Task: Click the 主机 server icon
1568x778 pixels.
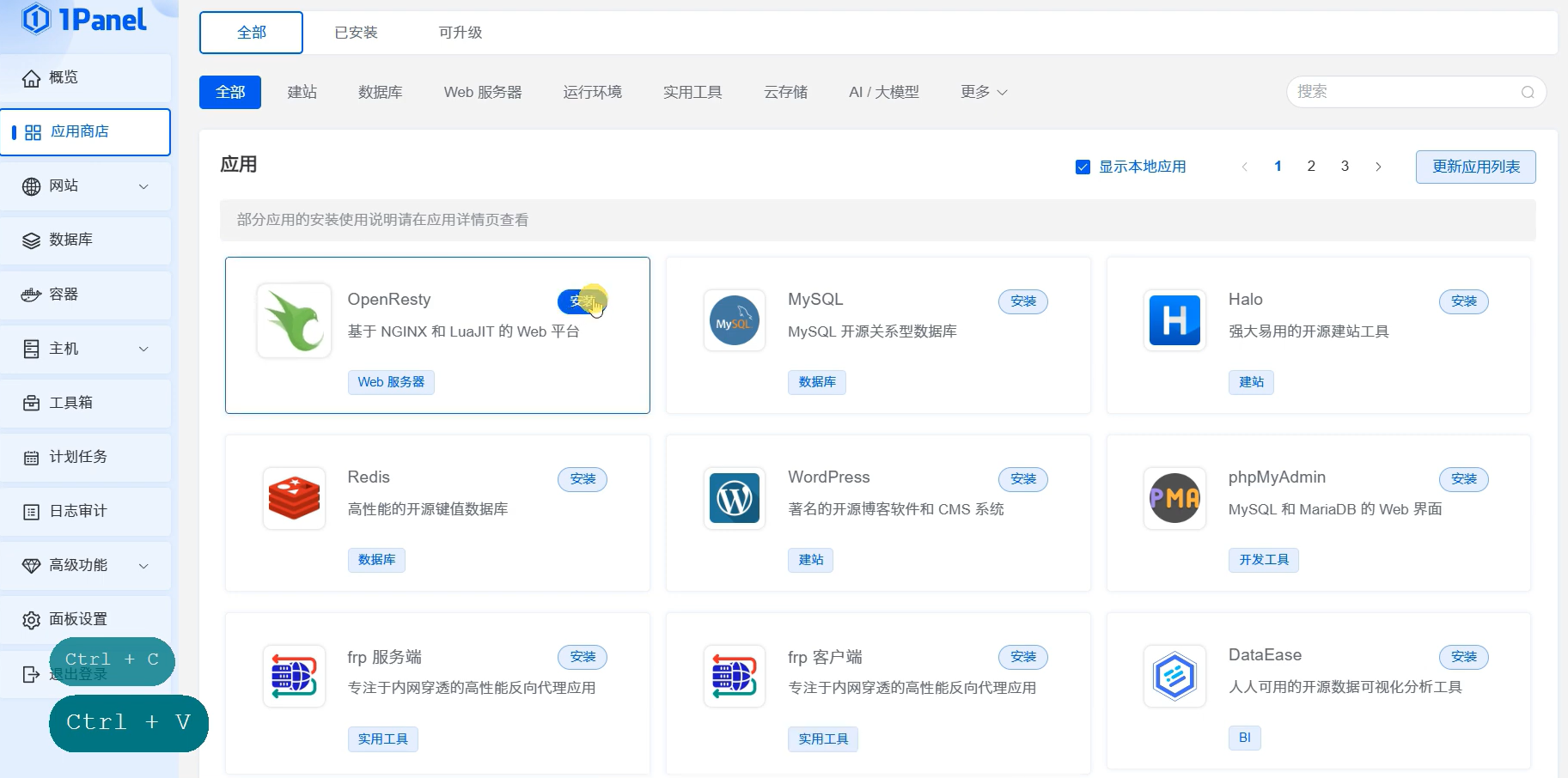Action: coord(31,349)
